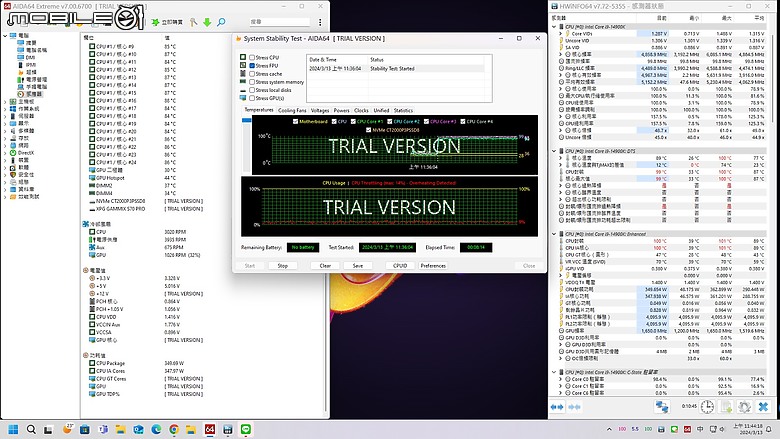The image size is (780, 439).
Task: Click the magnifier search icon in AIDA64 toolbar
Action: coord(221,22)
